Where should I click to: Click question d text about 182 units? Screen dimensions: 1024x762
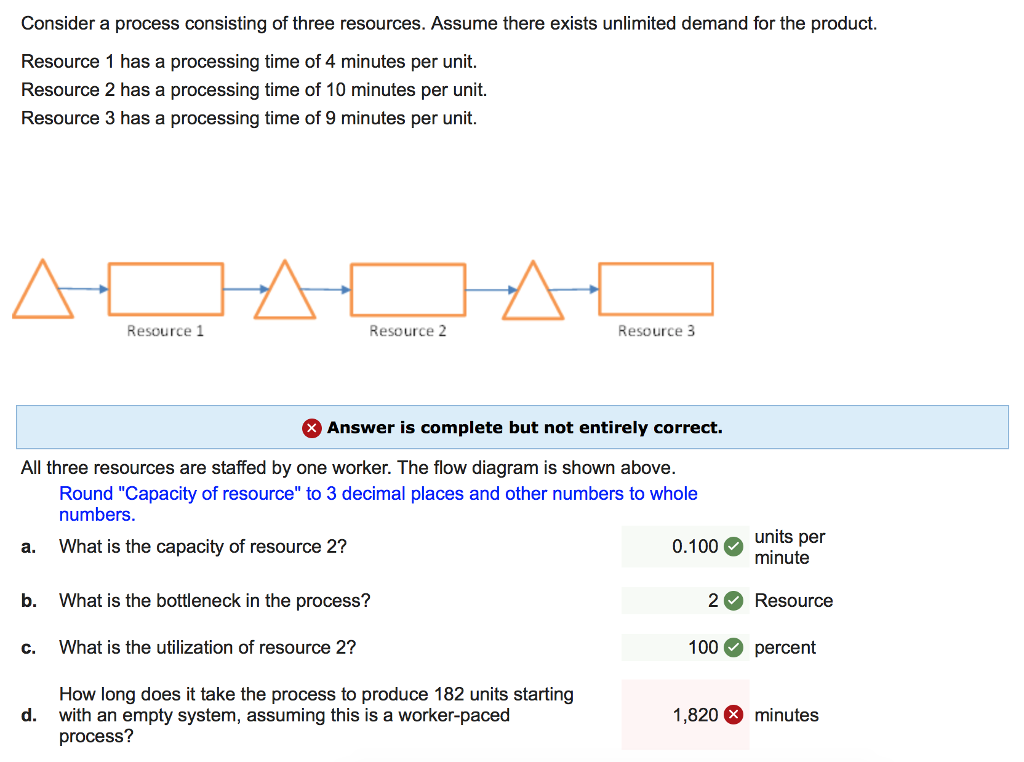[x=316, y=715]
